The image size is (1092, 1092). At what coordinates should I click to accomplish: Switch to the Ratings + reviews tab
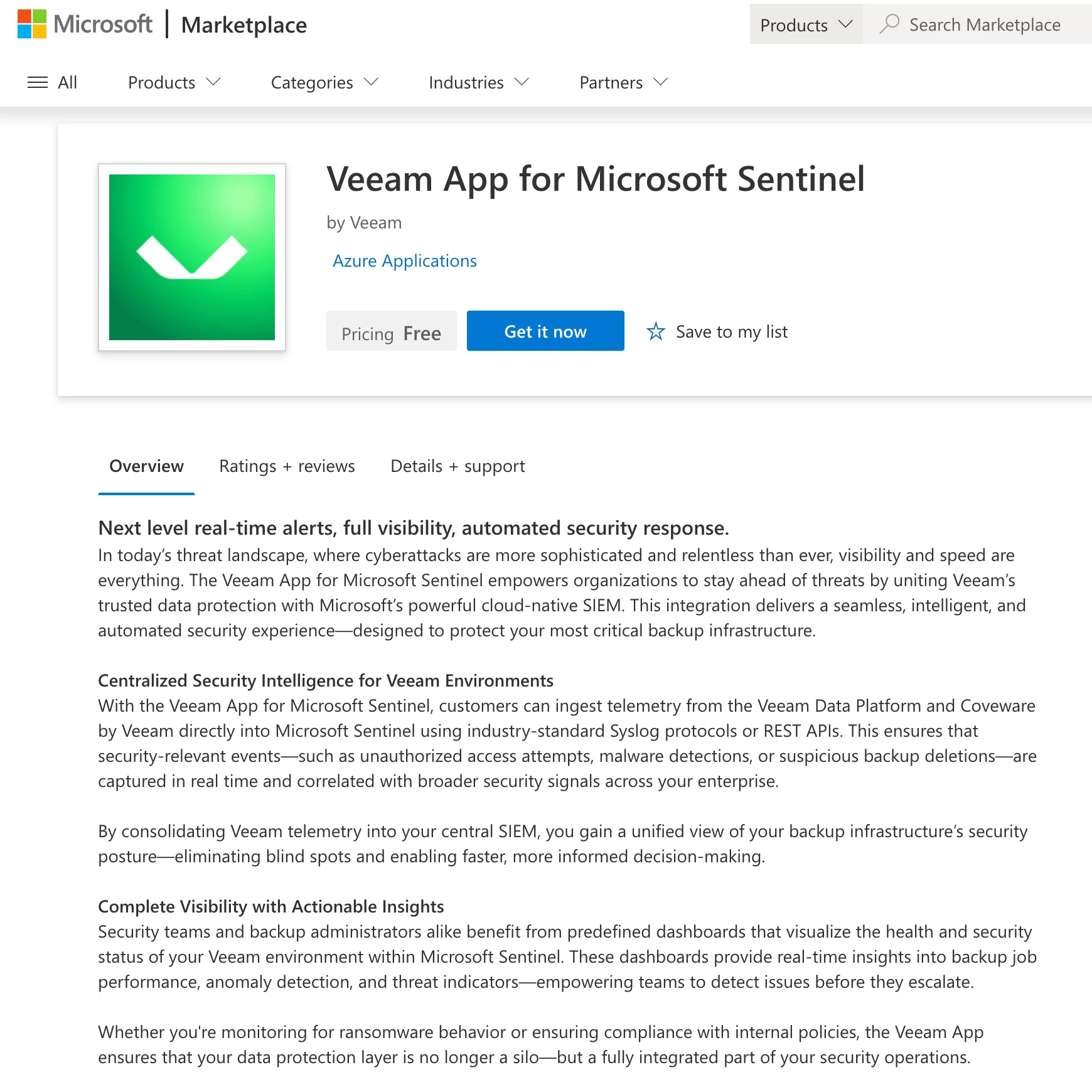tap(286, 466)
